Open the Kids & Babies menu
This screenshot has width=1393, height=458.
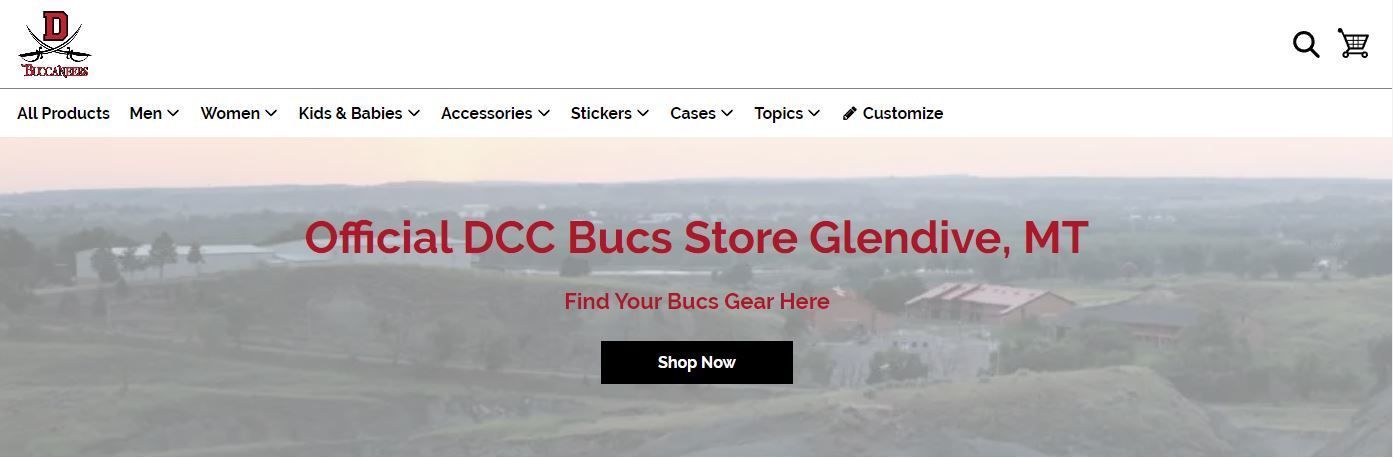[350, 113]
